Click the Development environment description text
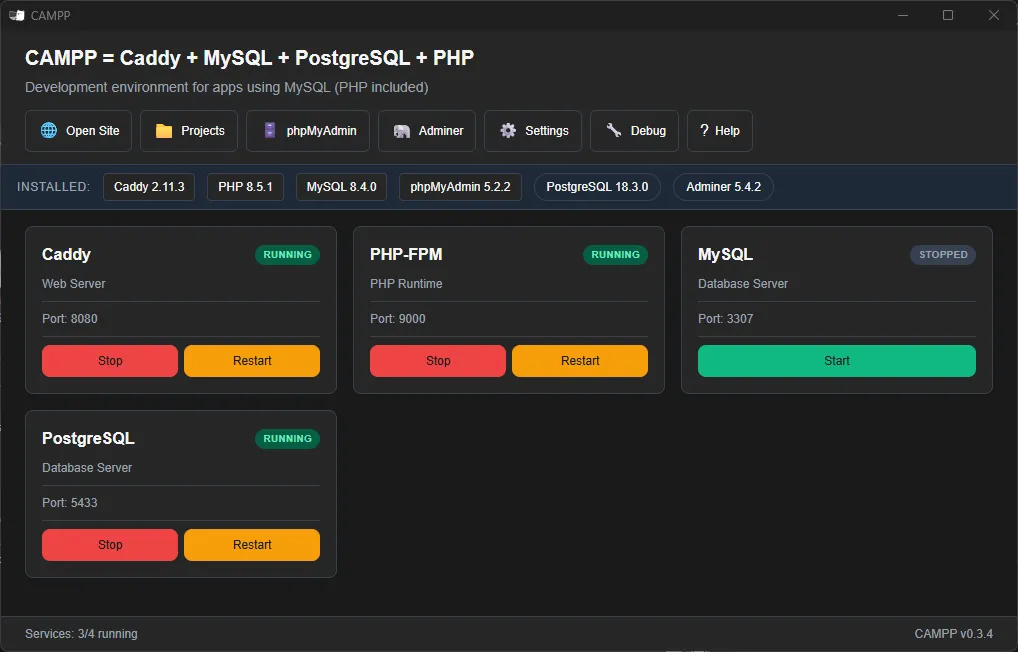Viewport: 1018px width, 652px height. pos(227,87)
